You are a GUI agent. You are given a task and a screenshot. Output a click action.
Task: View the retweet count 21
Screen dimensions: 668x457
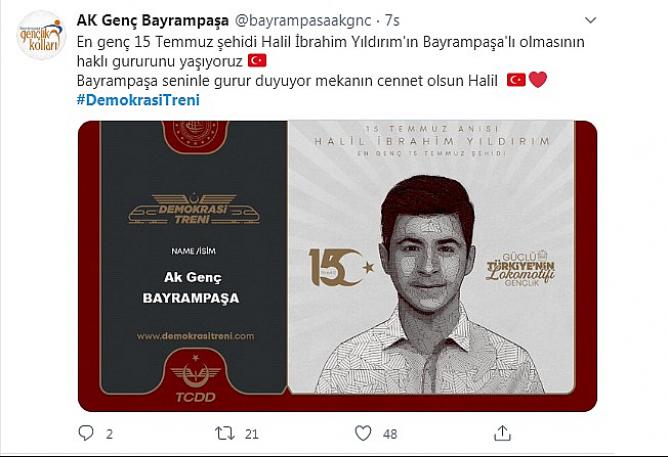click(252, 434)
